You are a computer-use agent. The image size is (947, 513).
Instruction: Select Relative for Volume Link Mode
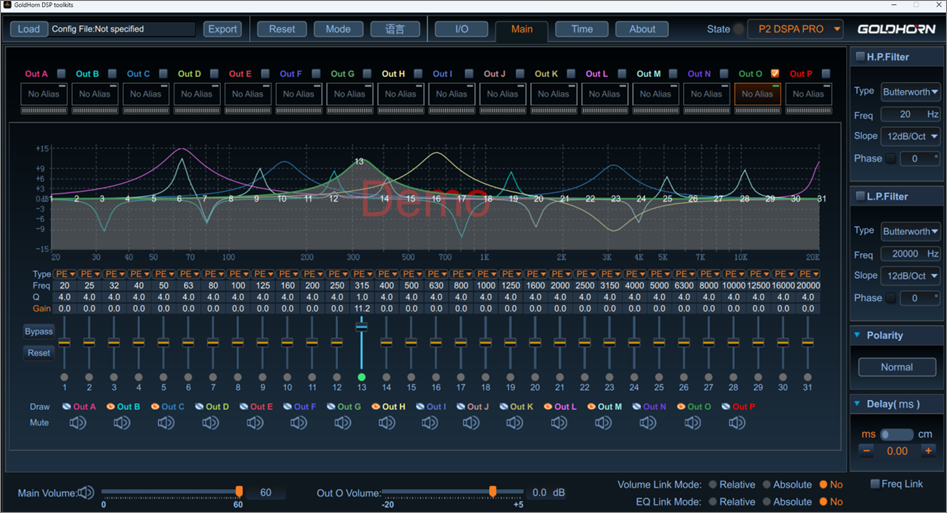pos(713,485)
